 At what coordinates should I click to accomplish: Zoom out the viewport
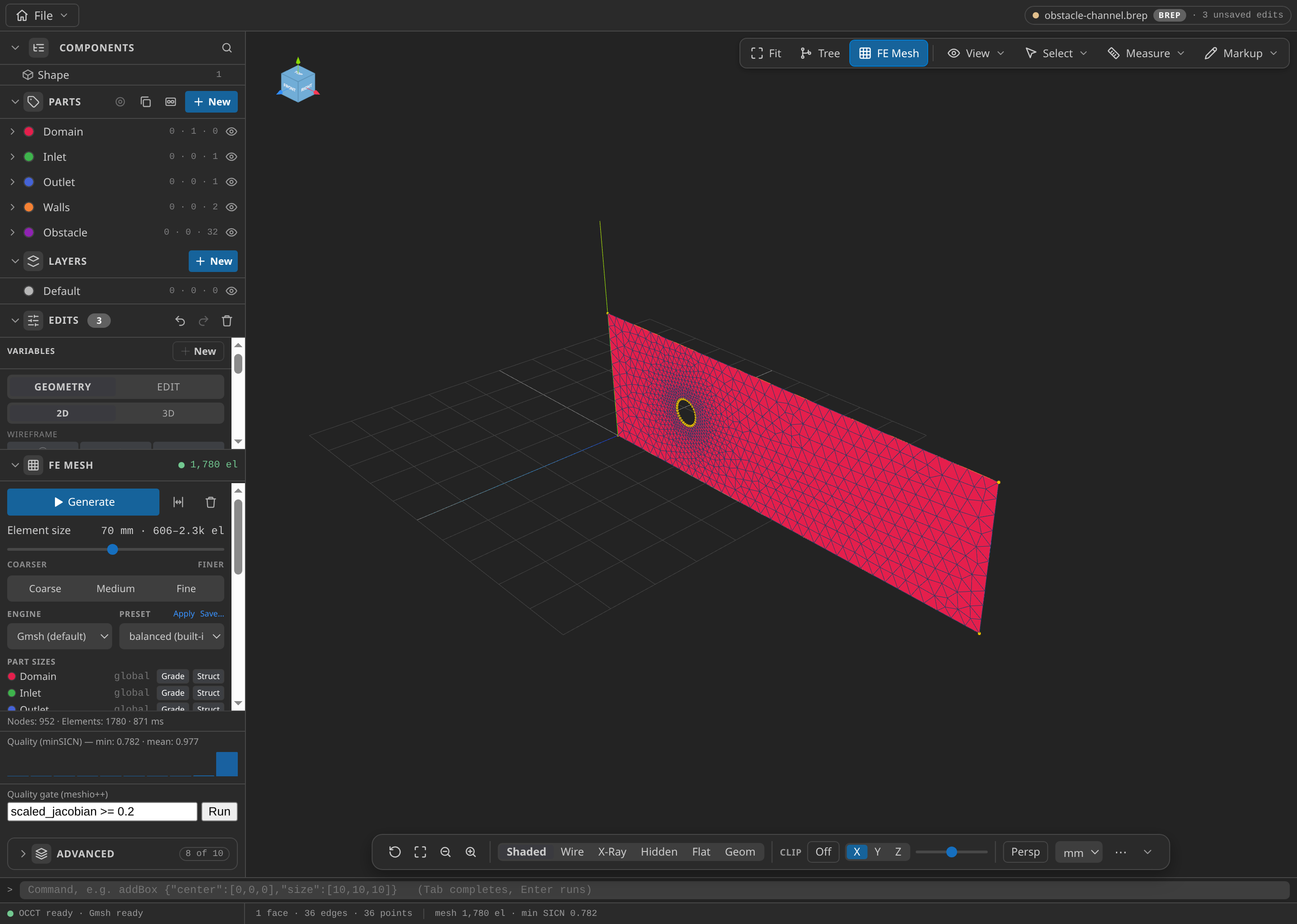pyautogui.click(x=445, y=852)
